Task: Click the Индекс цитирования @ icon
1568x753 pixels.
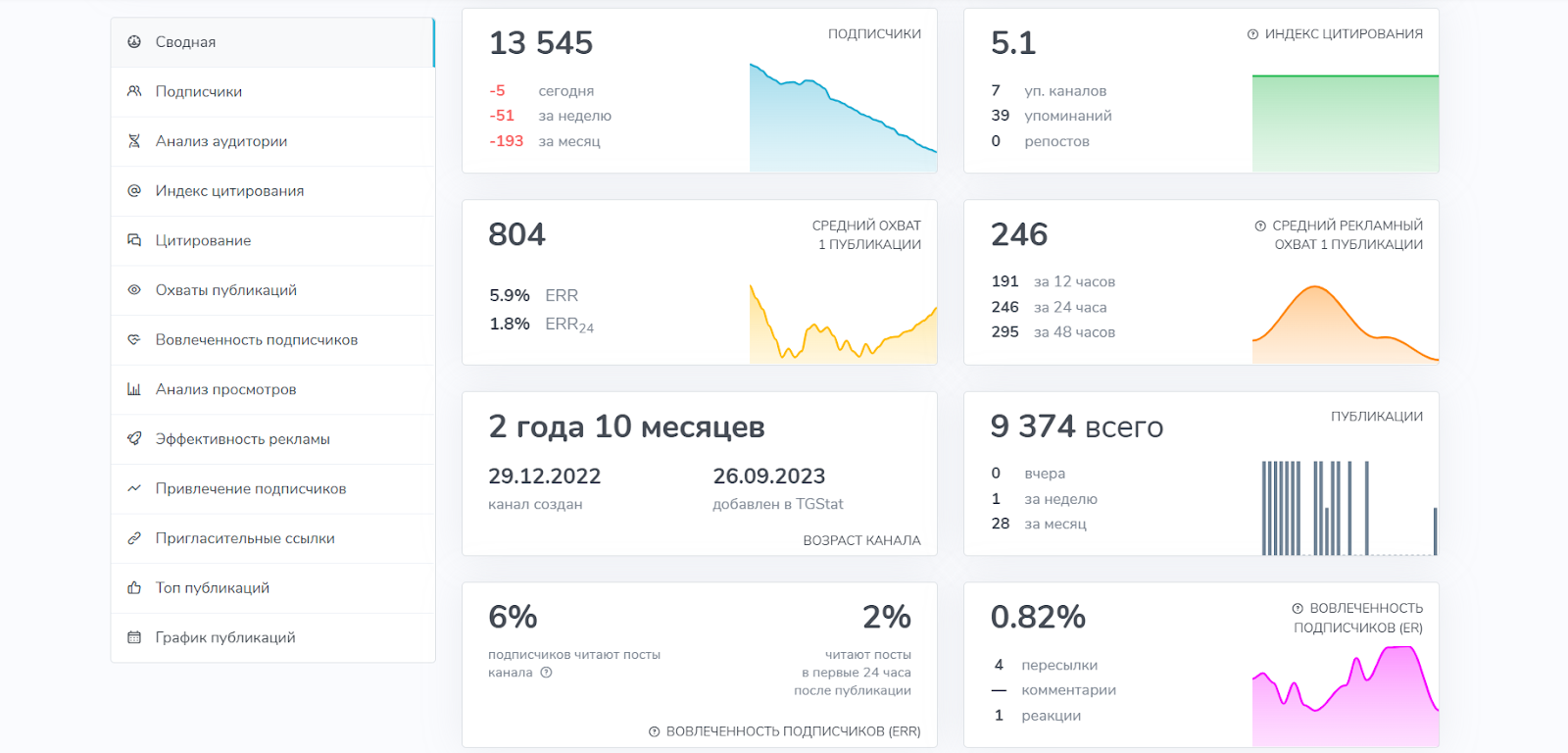Action: (134, 190)
